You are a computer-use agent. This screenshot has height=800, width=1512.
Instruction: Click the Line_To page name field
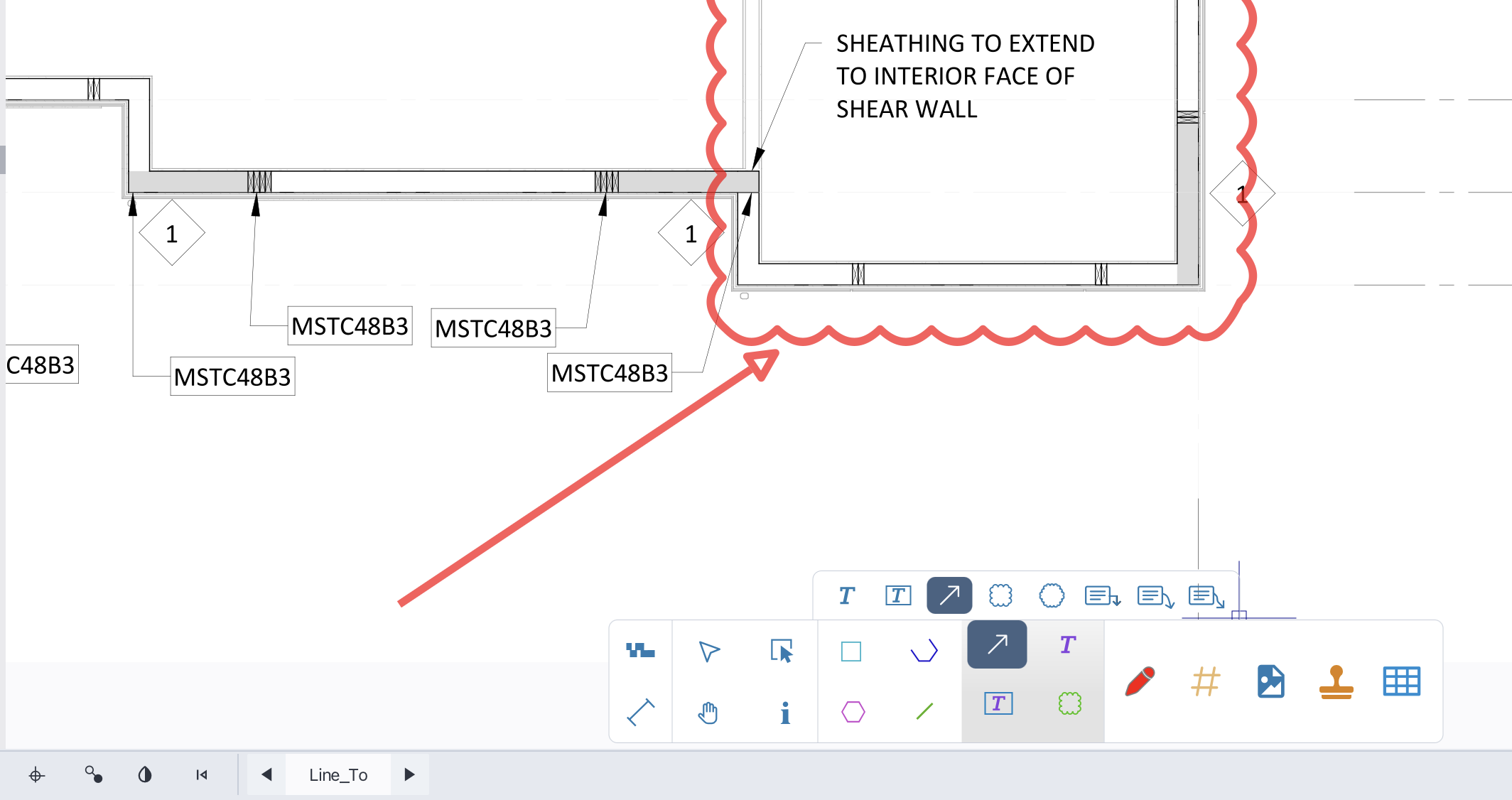pyautogui.click(x=337, y=774)
